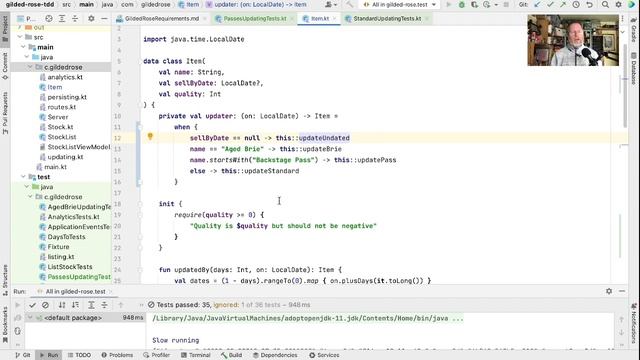Toggle Pull Requests side panel
This screenshot has height=360, width=640.
pyautogui.click(x=5, y=113)
